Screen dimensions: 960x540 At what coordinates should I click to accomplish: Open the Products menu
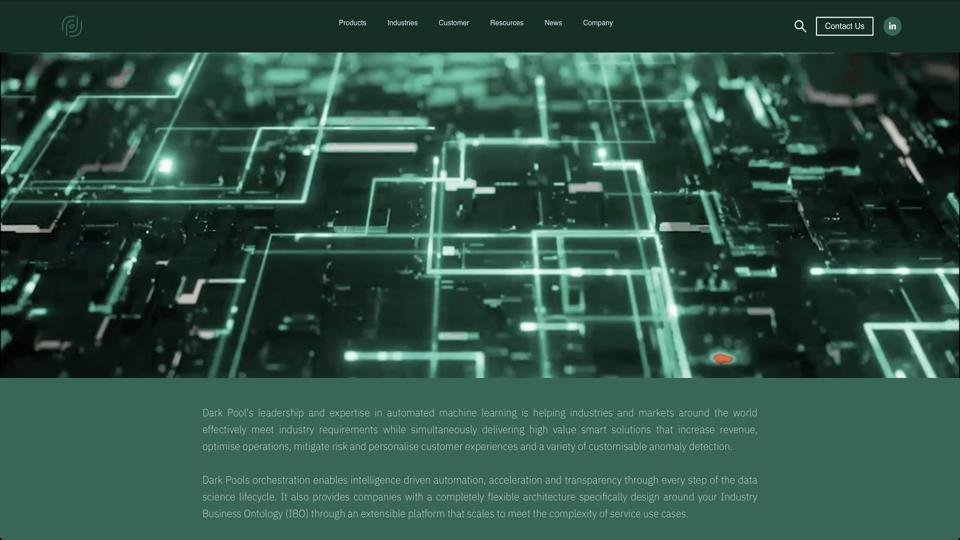point(352,23)
